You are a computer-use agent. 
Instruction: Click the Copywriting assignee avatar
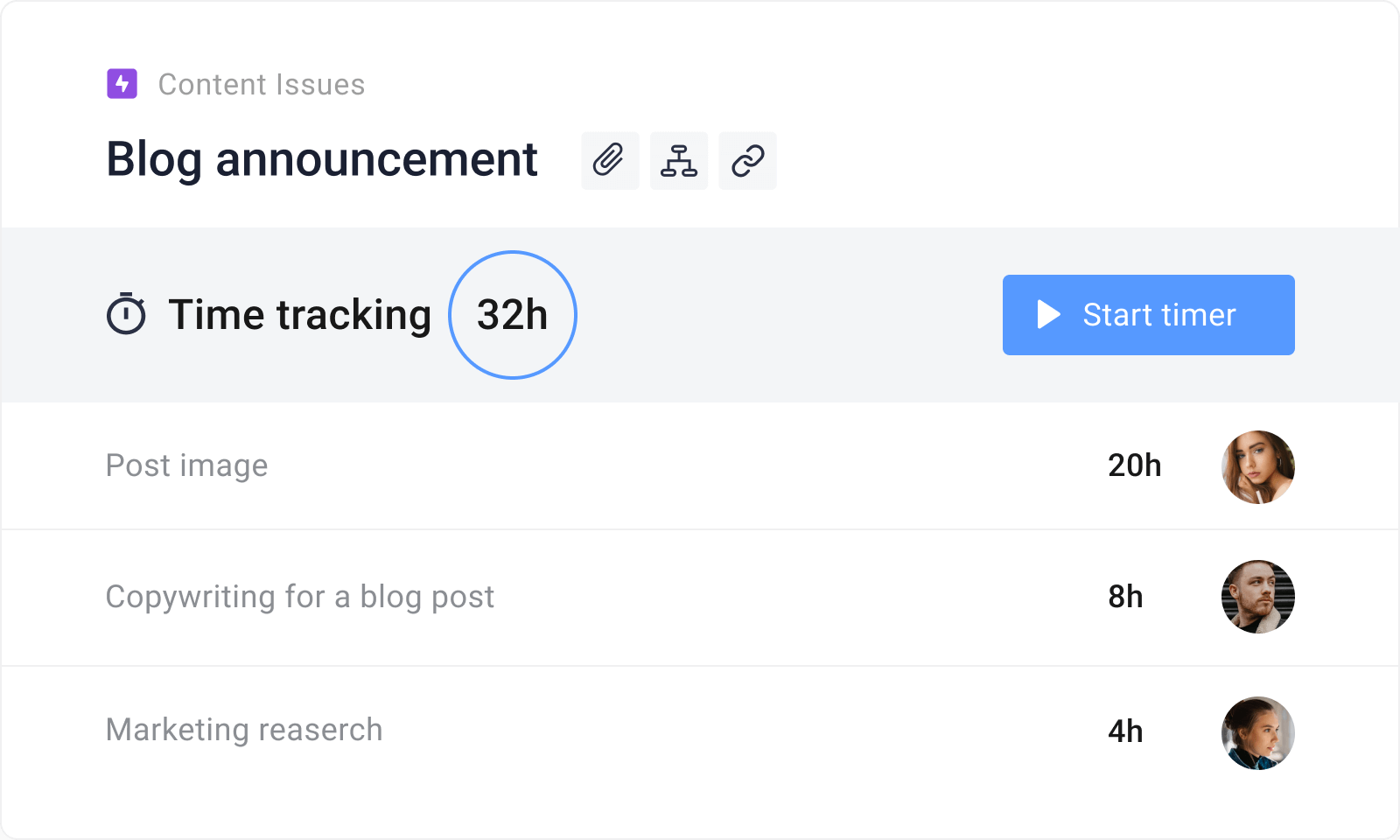pos(1257,597)
